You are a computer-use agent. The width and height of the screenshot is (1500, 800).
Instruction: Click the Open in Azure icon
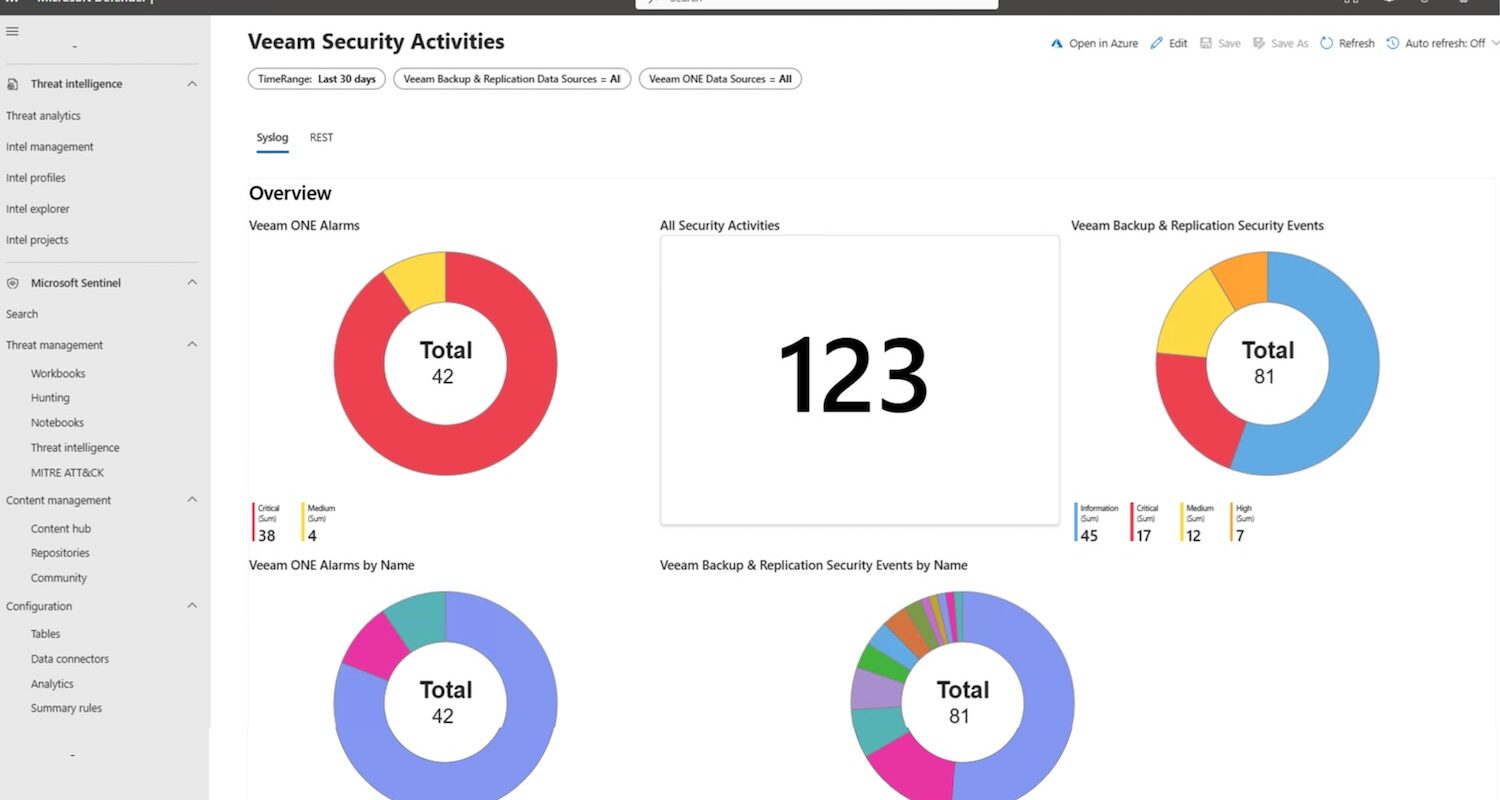(1057, 44)
